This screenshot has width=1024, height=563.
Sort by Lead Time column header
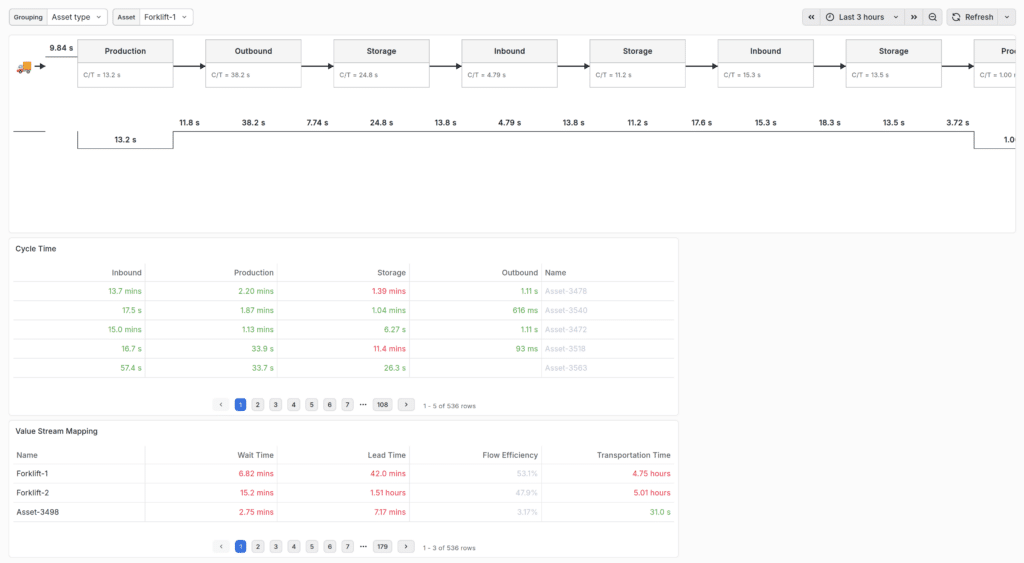point(387,455)
